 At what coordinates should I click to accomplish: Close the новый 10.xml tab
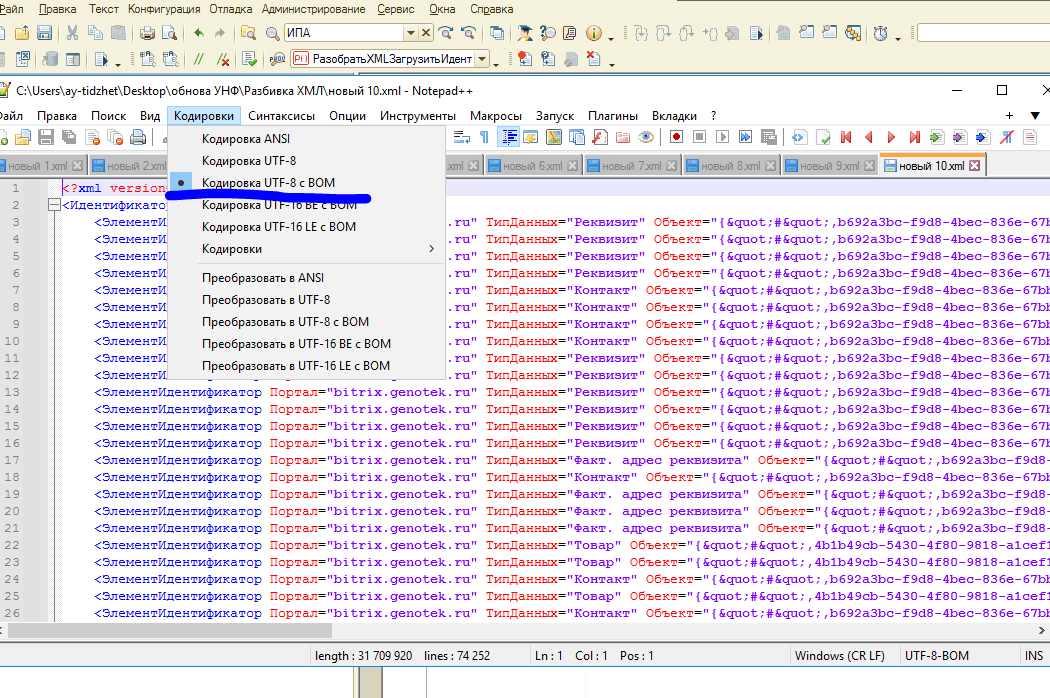(x=974, y=165)
